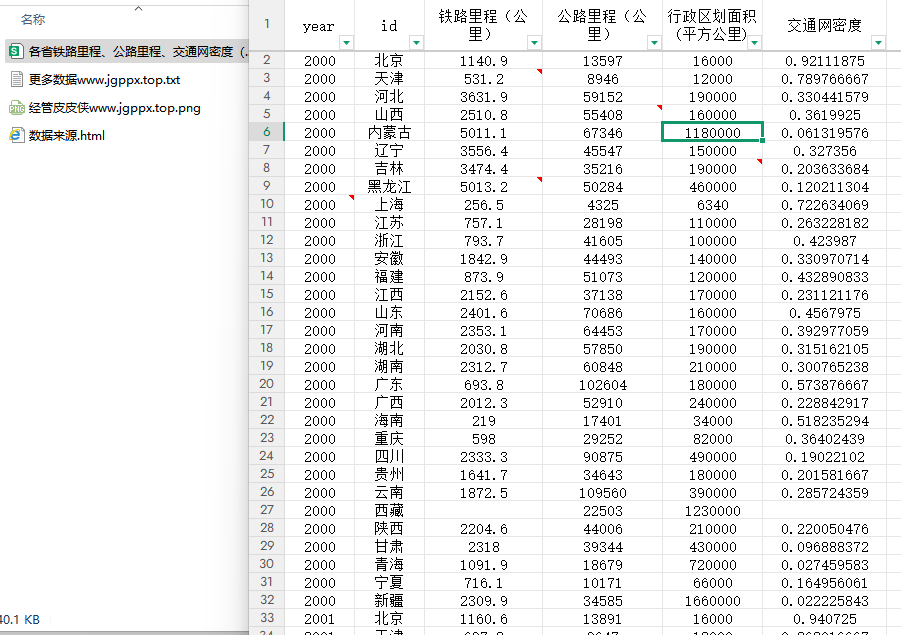Select row header 27

pyautogui.click(x=267, y=510)
